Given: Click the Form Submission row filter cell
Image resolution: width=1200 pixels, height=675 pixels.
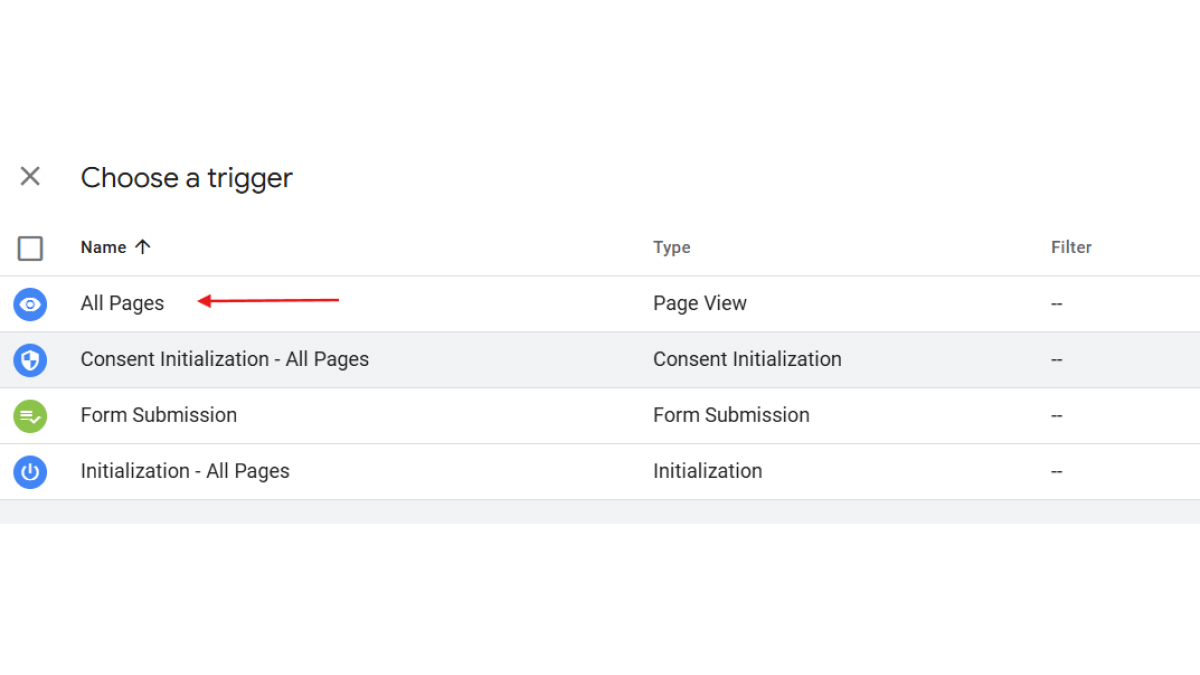Looking at the screenshot, I should 1056,416.
